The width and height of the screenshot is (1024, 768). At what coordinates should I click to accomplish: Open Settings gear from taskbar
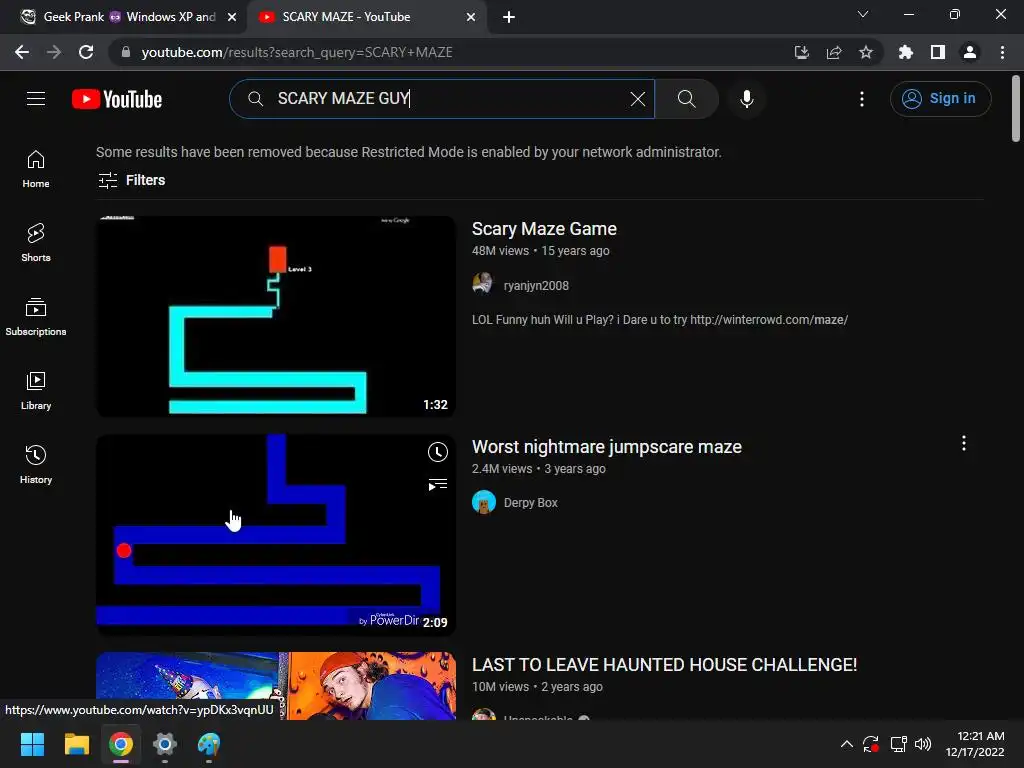coord(165,744)
